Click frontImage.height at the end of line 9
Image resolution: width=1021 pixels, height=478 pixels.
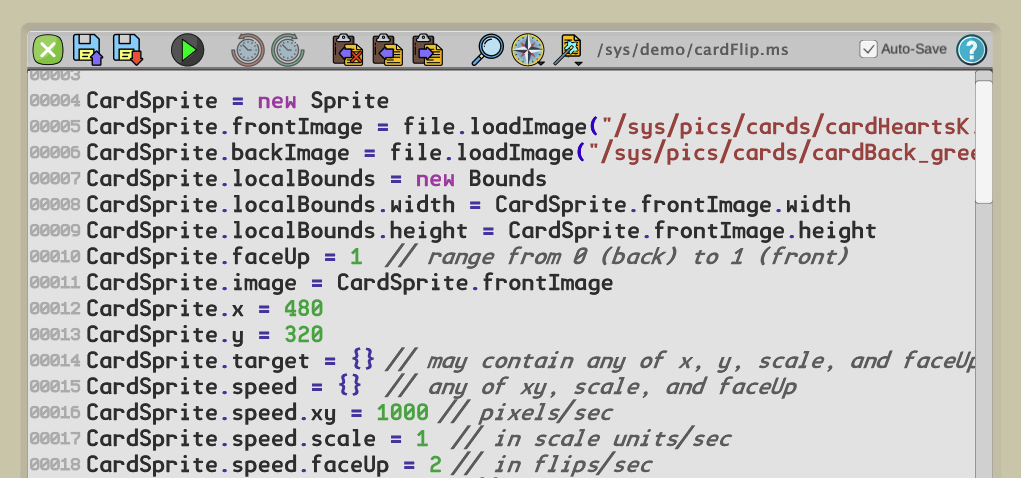[x=765, y=231]
